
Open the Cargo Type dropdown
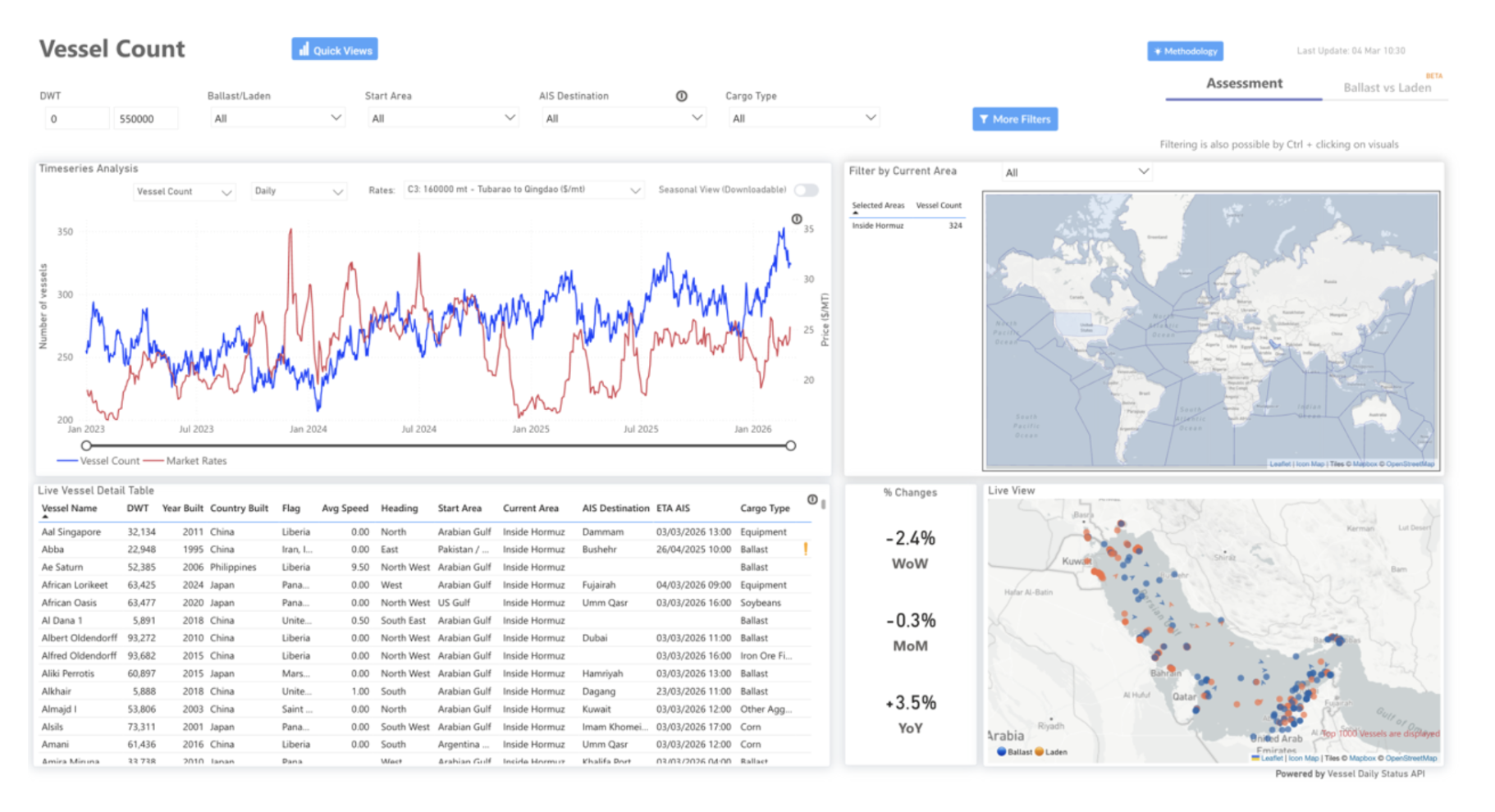tap(804, 118)
